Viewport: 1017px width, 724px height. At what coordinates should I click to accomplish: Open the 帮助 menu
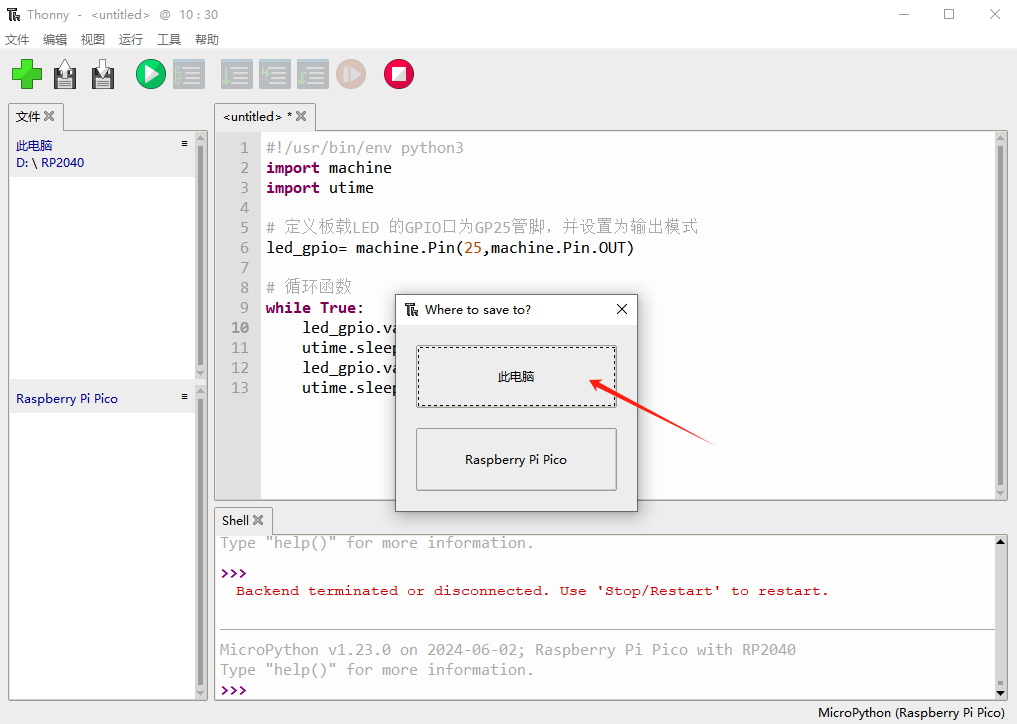(x=207, y=40)
